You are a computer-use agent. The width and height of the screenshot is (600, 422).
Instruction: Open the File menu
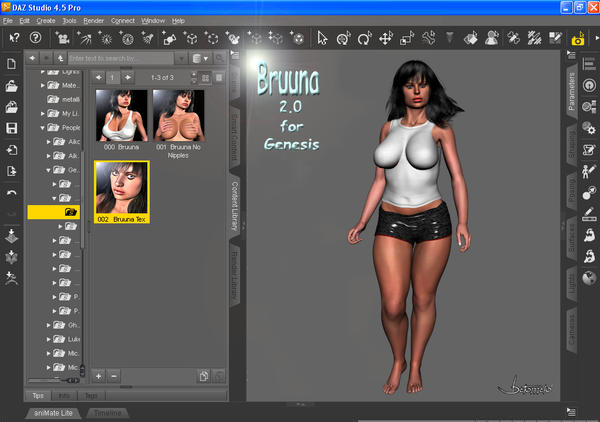pyautogui.click(x=8, y=21)
